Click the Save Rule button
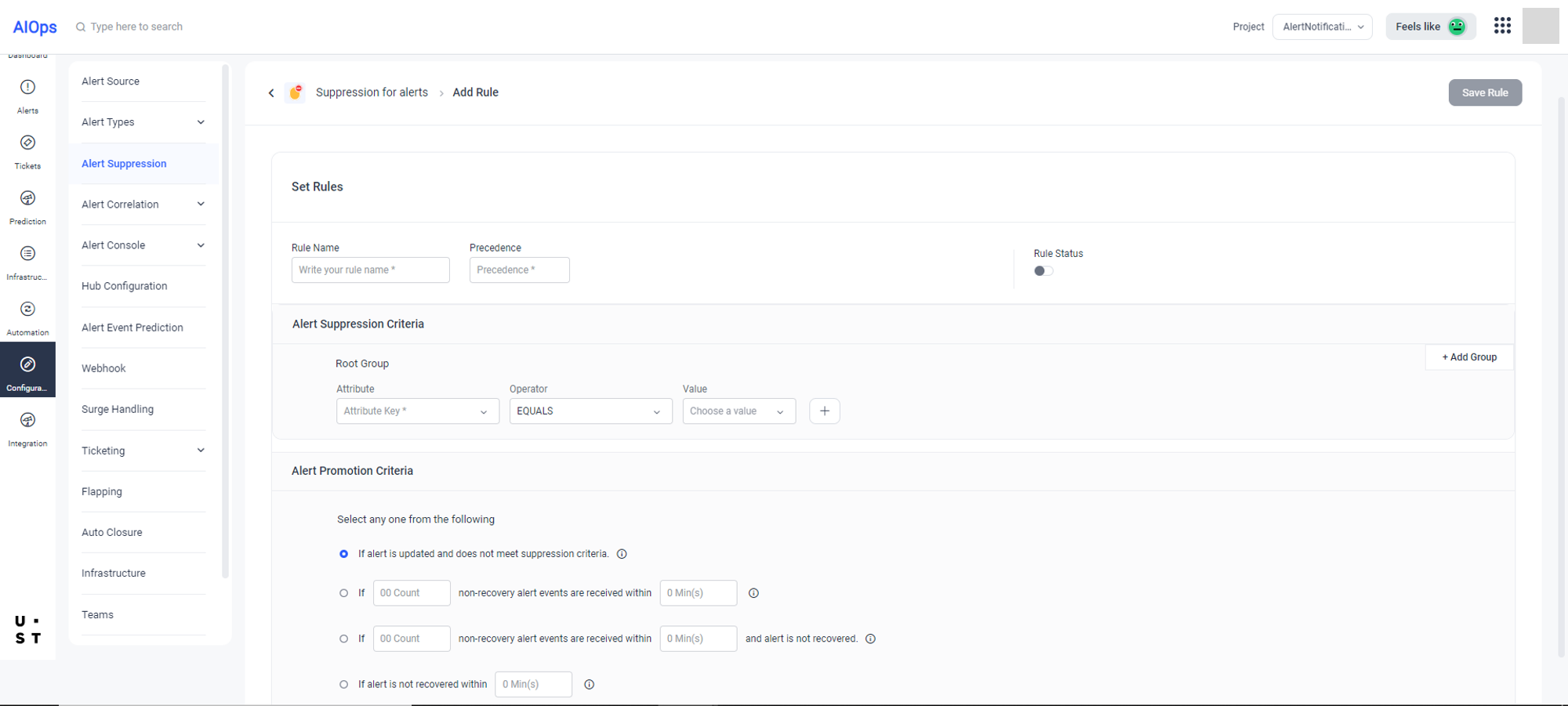This screenshot has height=706, width=1568. (x=1484, y=92)
